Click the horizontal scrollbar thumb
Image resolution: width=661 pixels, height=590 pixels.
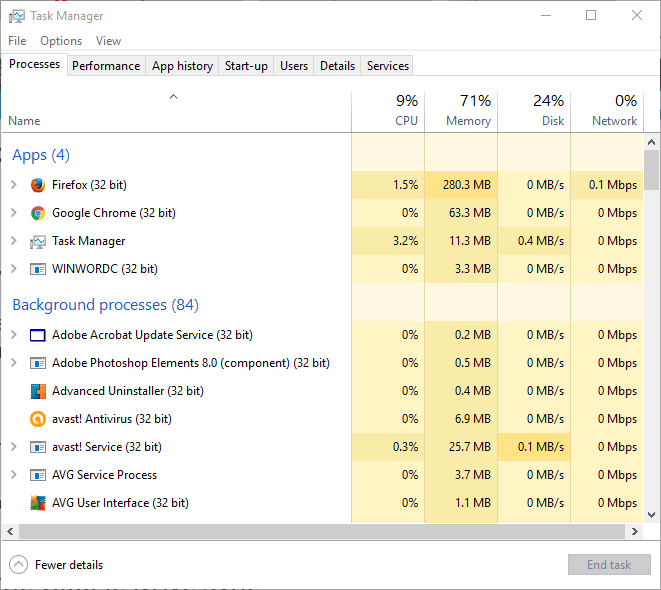click(322, 531)
